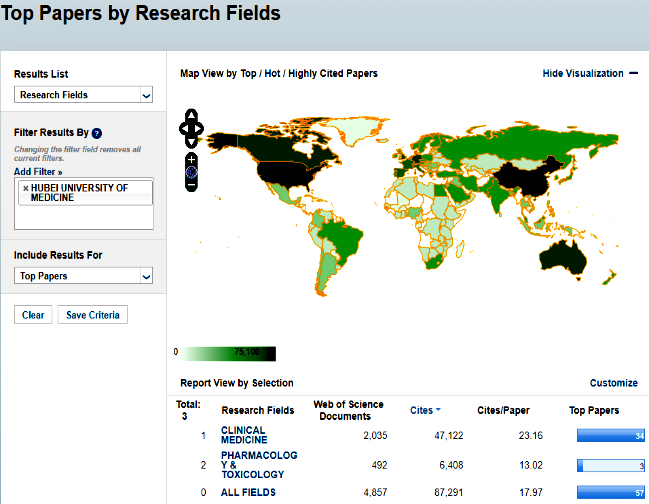This screenshot has height=504, width=649.
Task: Select Greenland on the map
Action: pos(358,128)
